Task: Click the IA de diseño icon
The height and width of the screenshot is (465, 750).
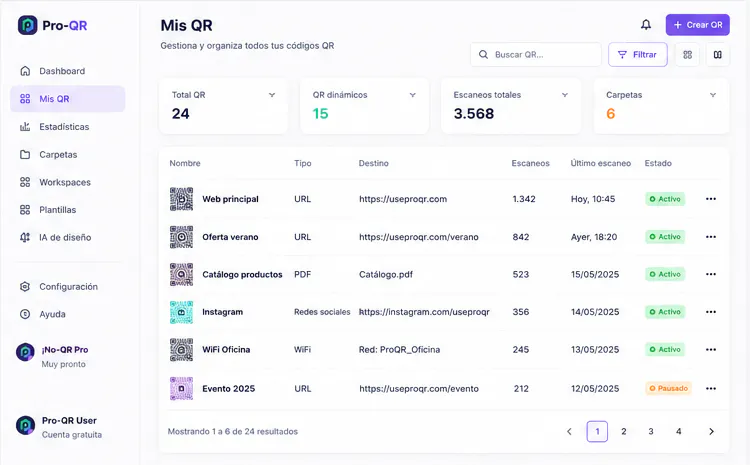Action: click(x=25, y=237)
